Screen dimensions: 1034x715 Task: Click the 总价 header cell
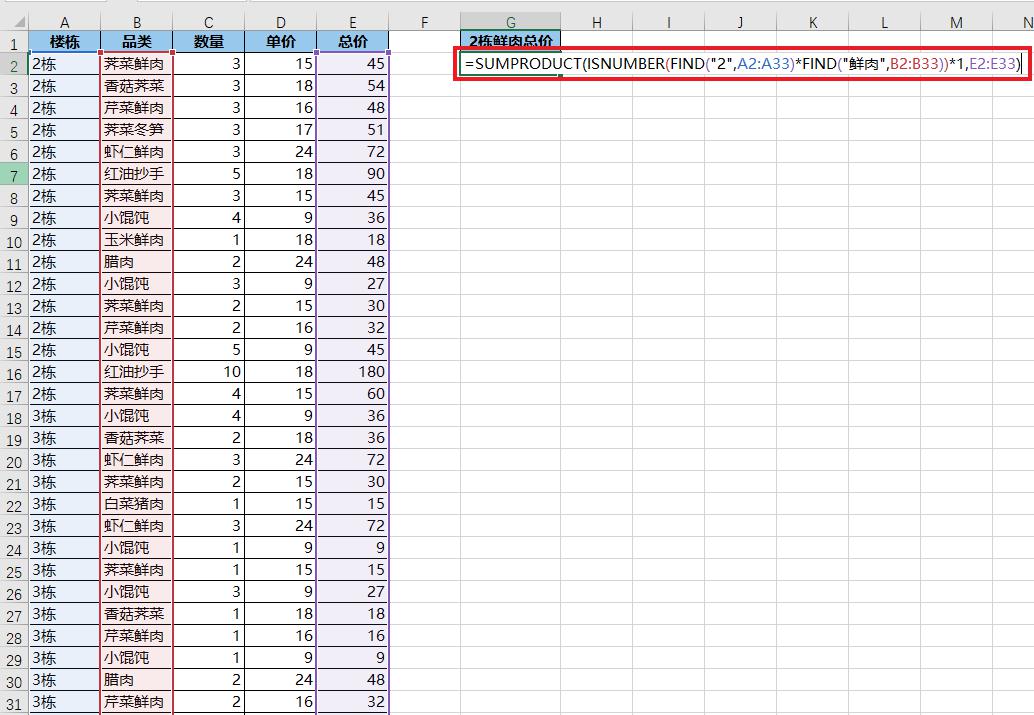point(353,42)
